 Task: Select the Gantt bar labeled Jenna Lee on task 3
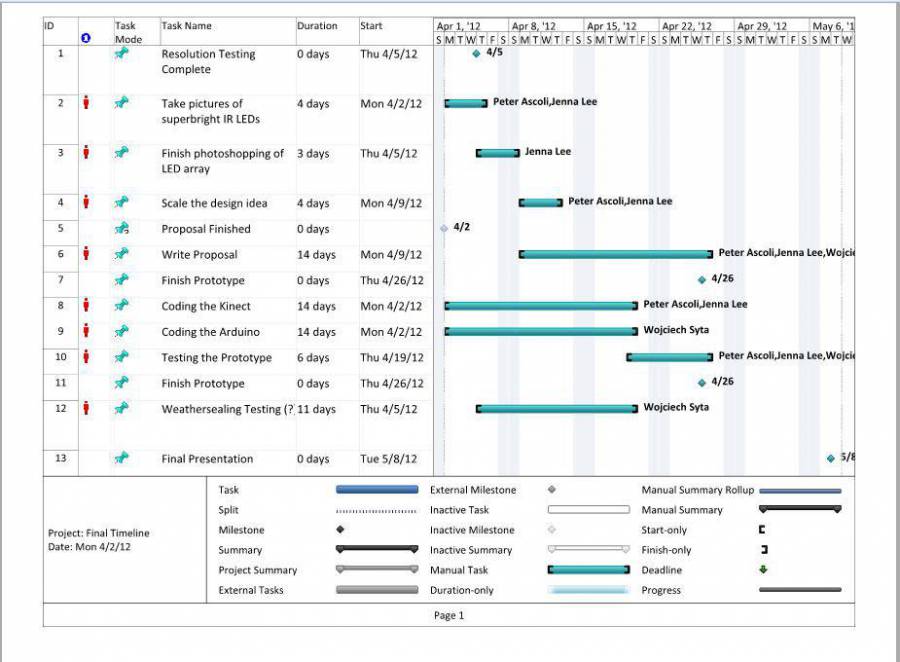[498, 153]
